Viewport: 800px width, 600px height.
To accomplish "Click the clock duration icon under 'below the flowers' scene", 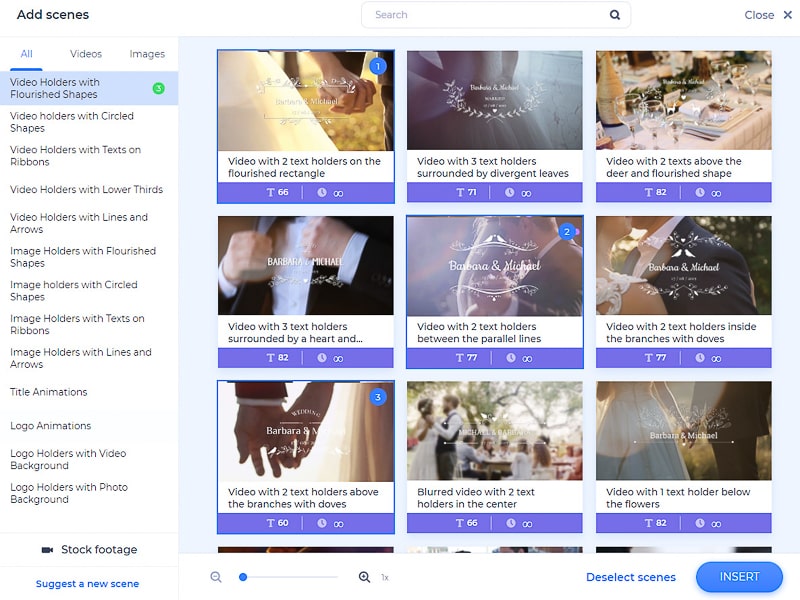I will 700,523.
